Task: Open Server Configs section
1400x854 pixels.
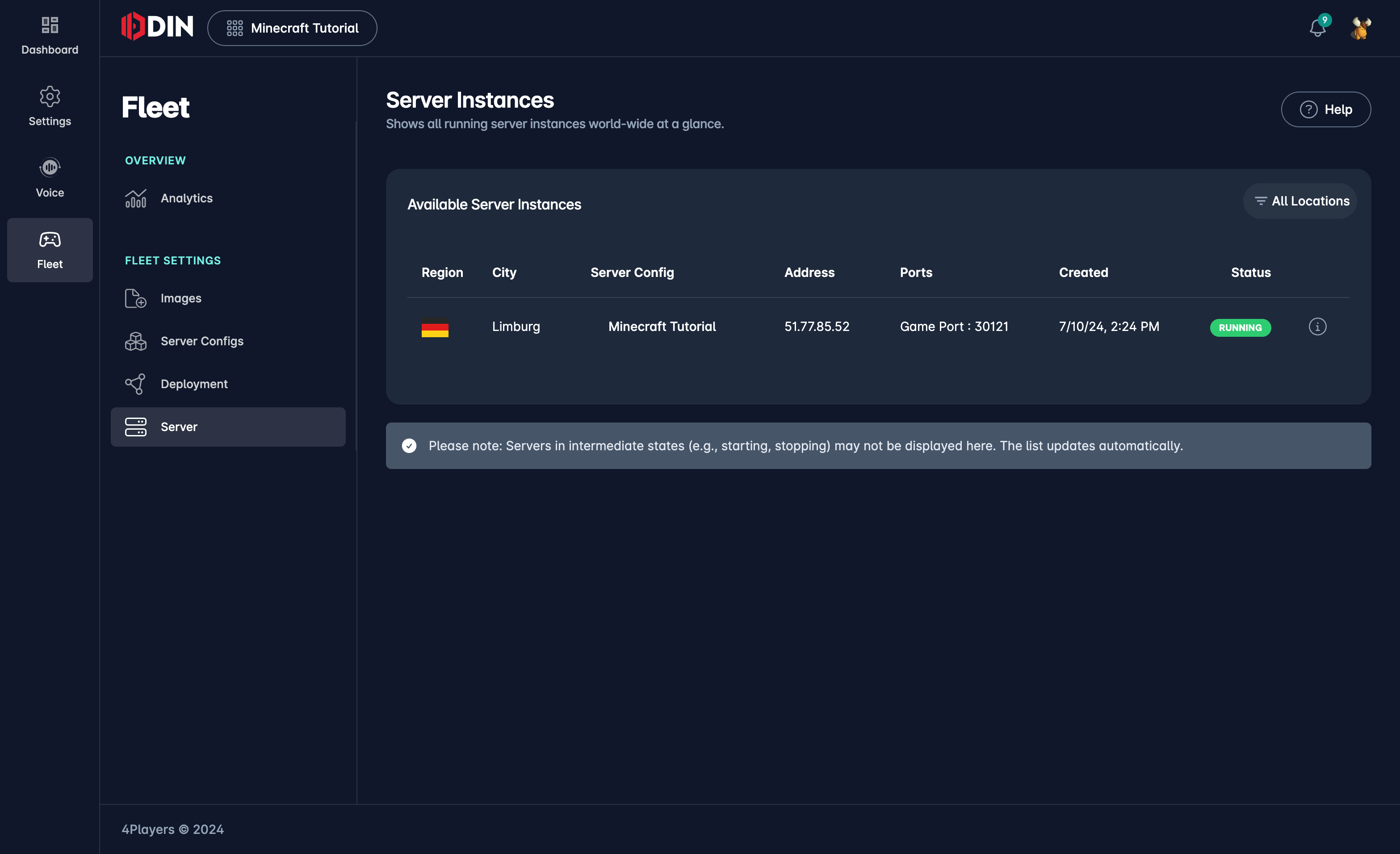Action: tap(202, 340)
